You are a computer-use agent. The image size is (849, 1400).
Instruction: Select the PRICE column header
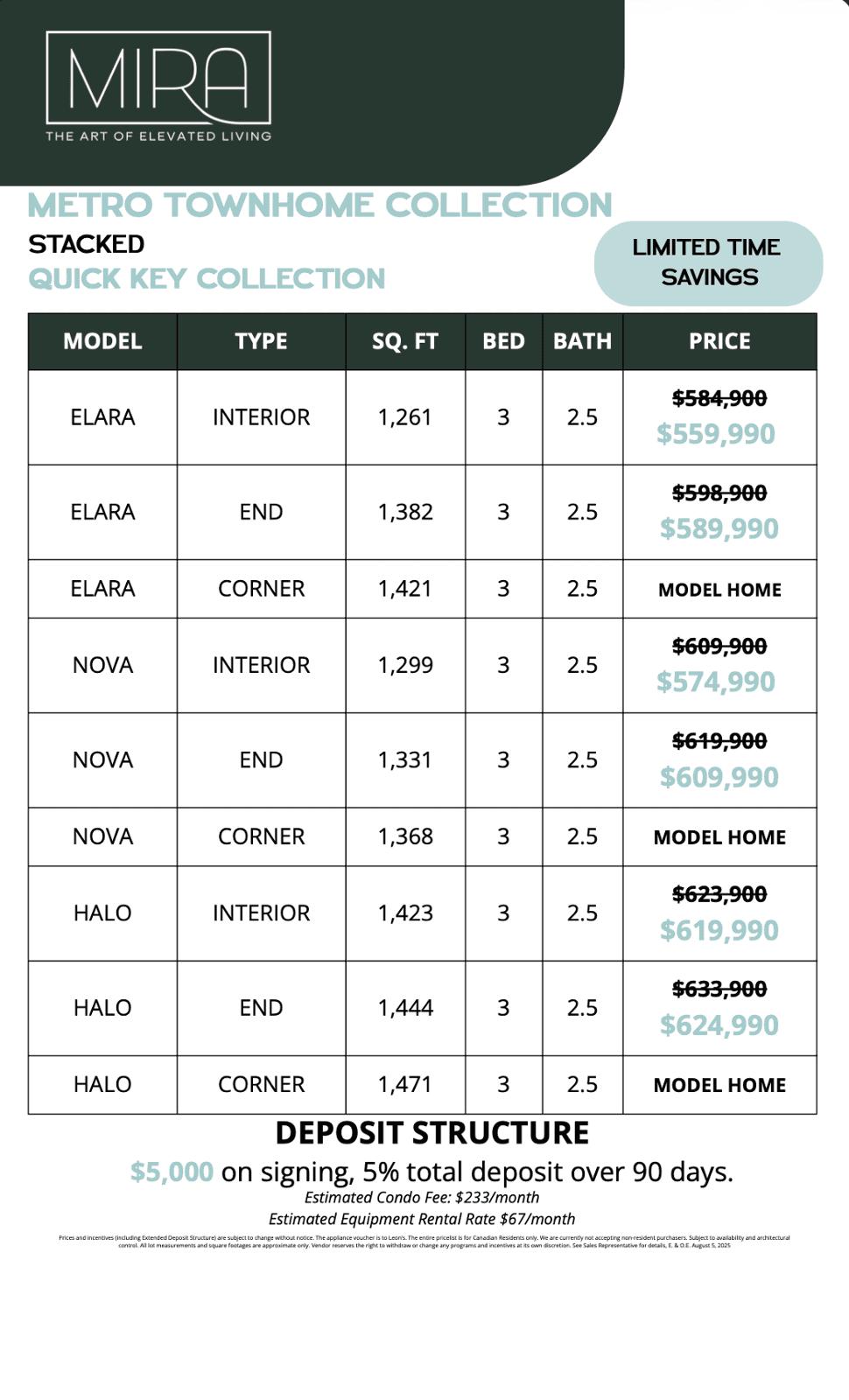(719, 341)
